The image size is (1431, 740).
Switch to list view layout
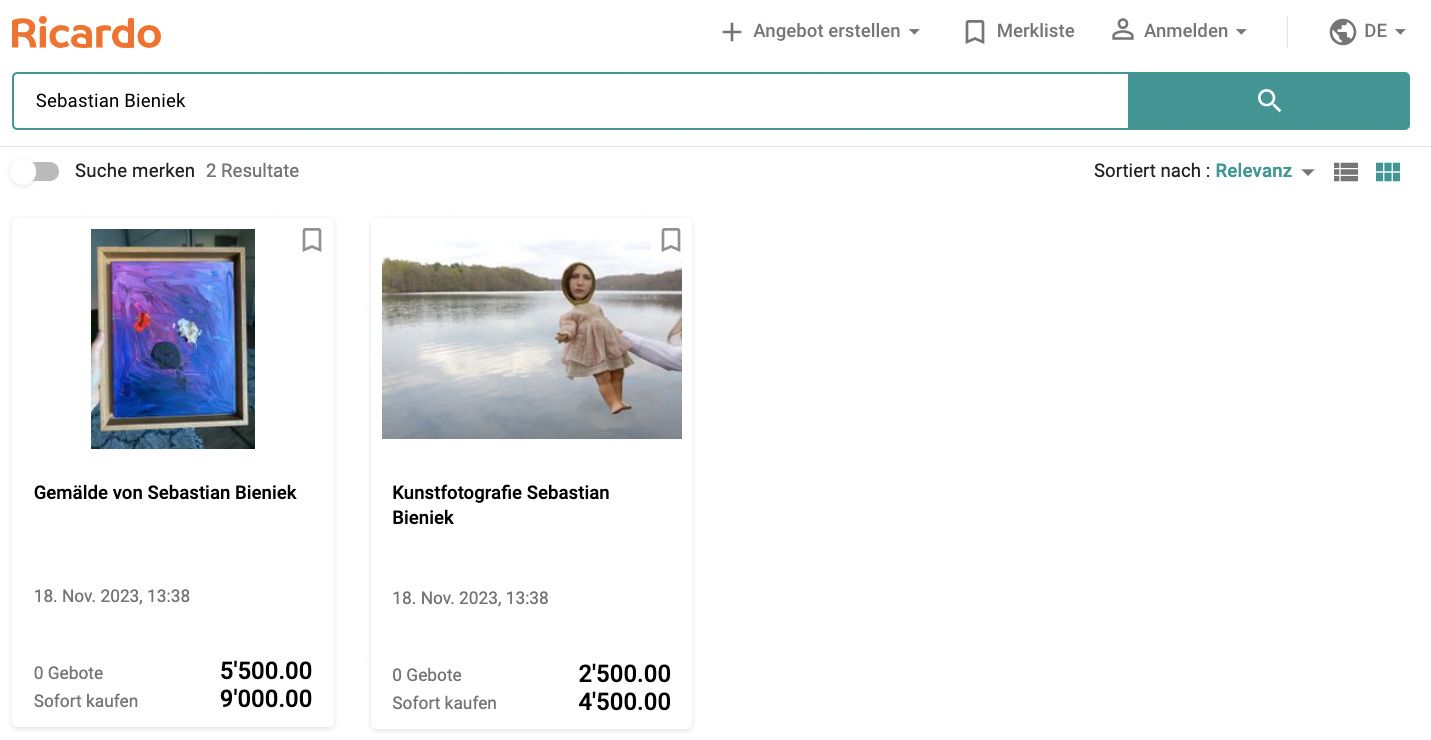pyautogui.click(x=1345, y=171)
